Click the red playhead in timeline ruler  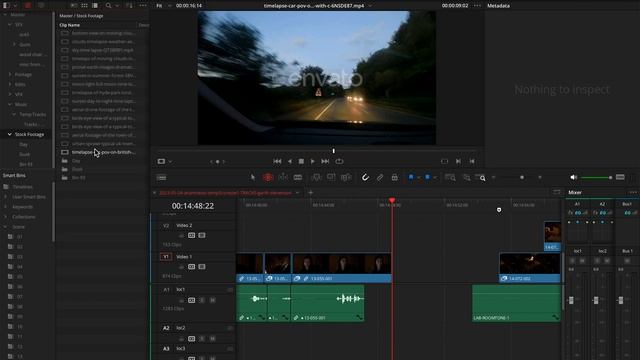tap(392, 200)
